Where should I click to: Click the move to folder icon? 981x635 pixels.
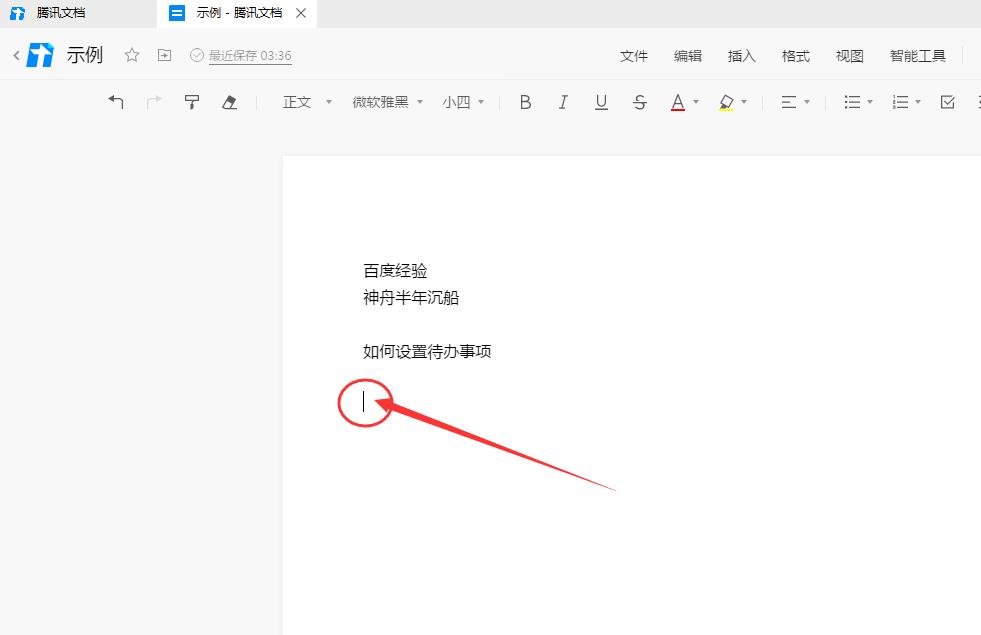pos(164,56)
